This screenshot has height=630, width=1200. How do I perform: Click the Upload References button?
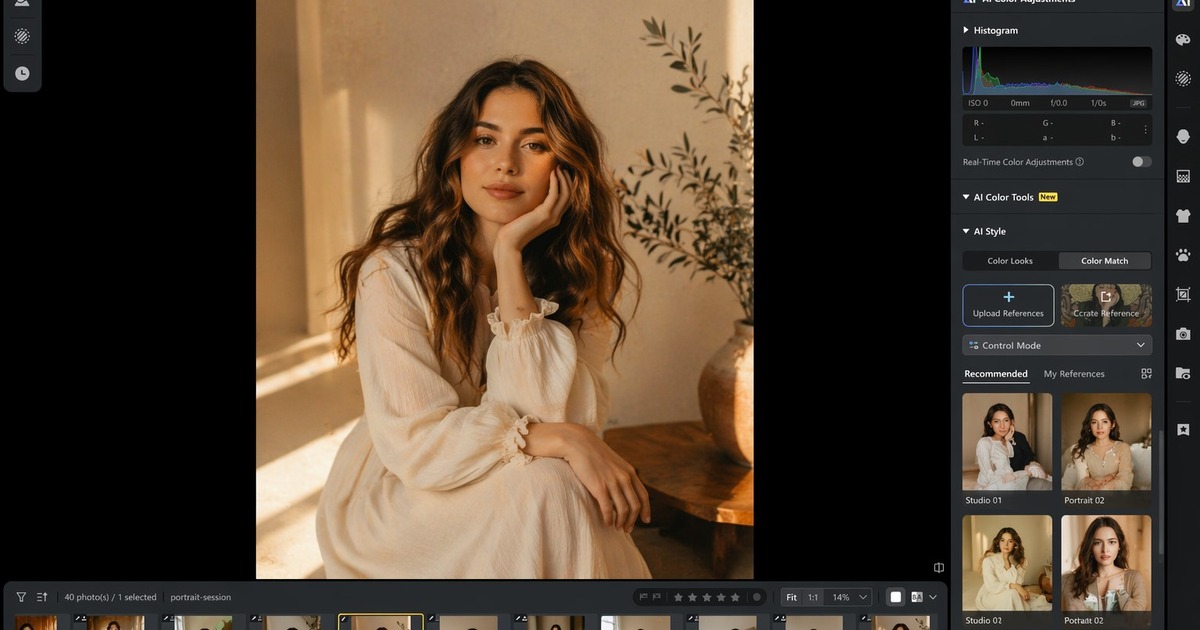(1008, 305)
